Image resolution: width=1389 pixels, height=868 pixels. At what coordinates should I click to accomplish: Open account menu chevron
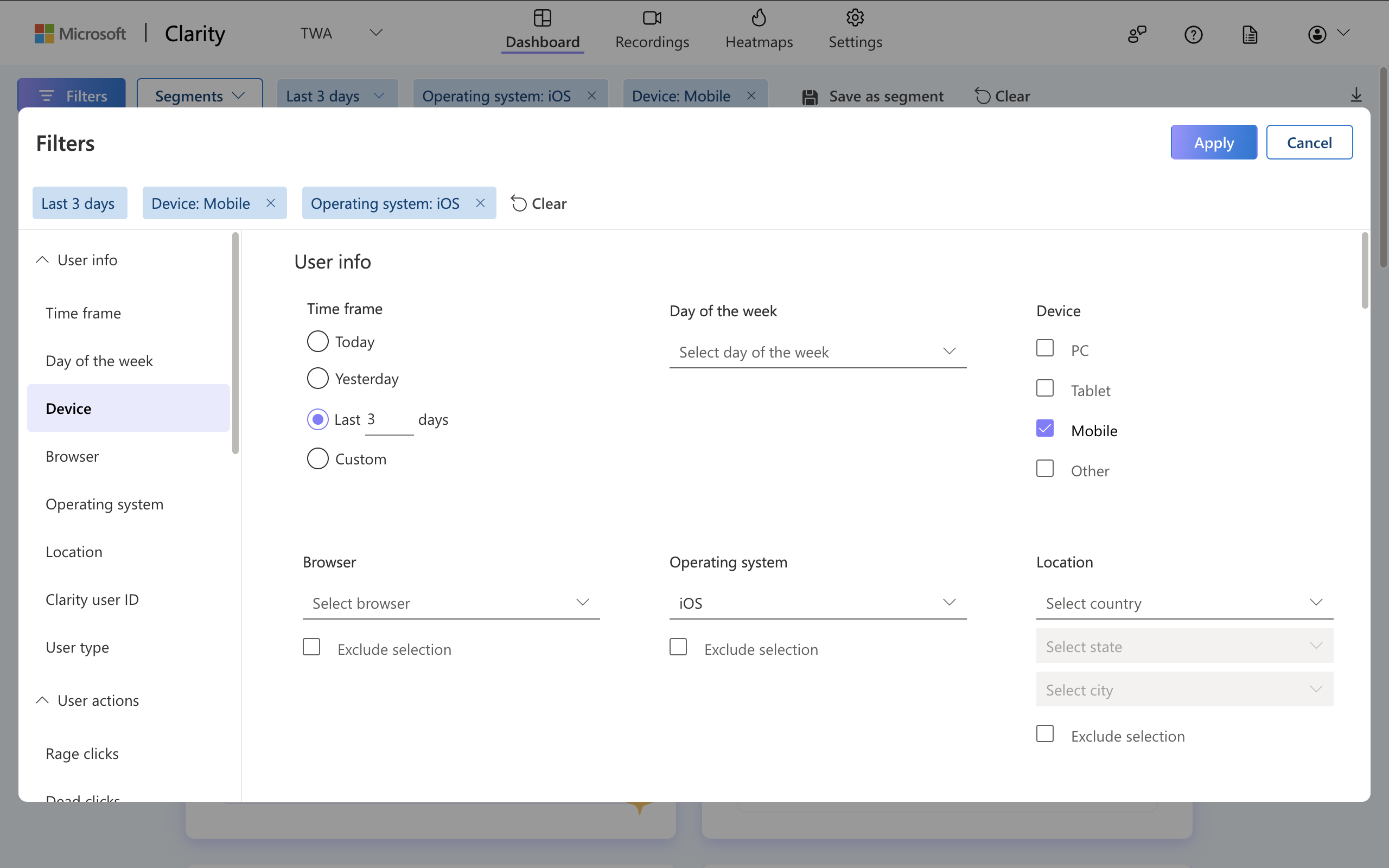[x=1343, y=33]
